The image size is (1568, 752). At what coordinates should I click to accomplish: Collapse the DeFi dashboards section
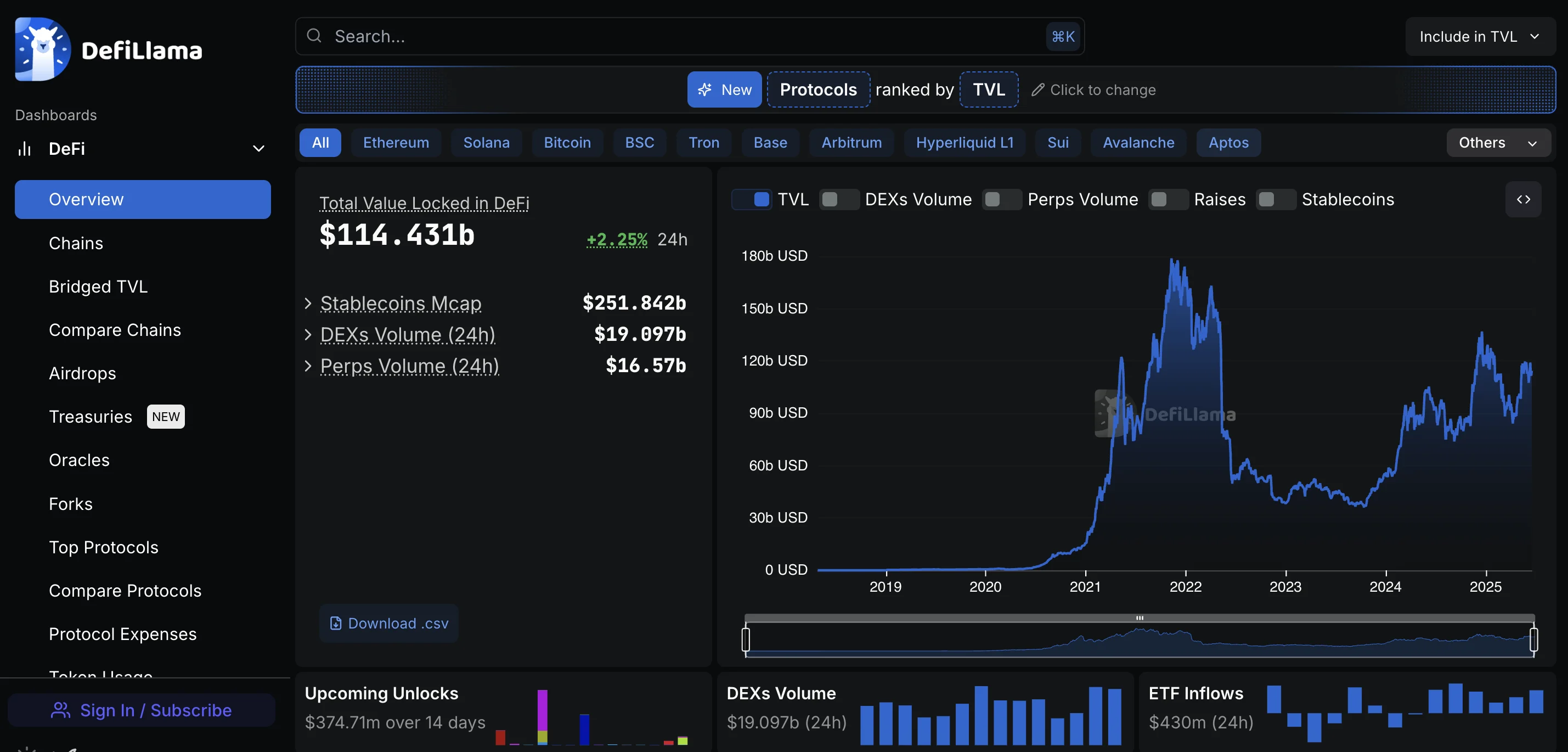coord(259,149)
